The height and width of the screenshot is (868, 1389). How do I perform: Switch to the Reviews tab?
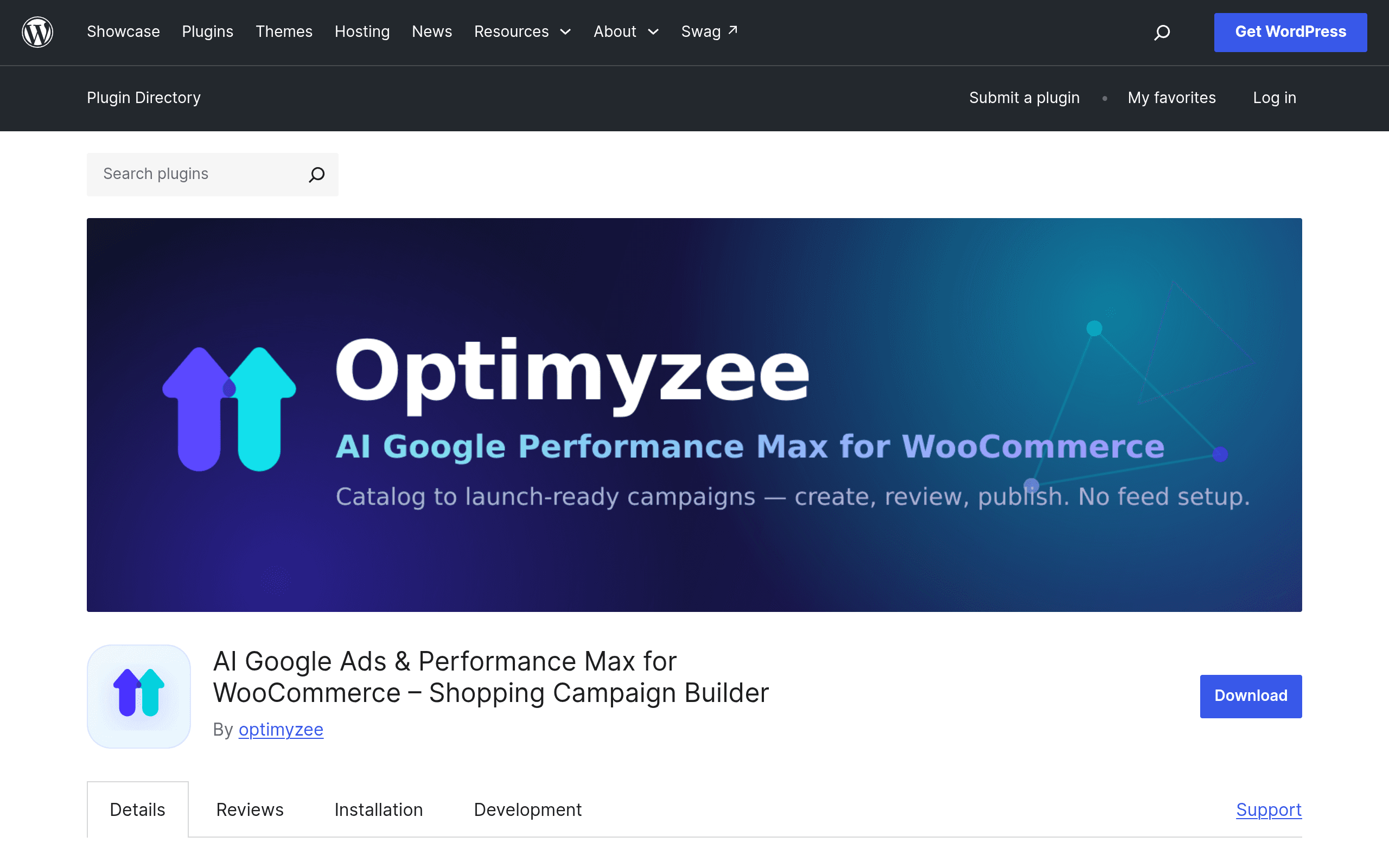pos(250,809)
